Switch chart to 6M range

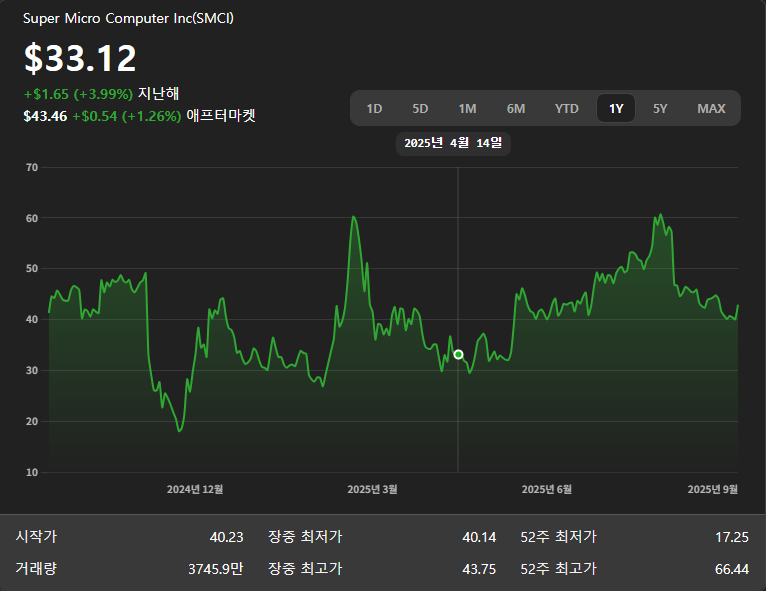516,108
